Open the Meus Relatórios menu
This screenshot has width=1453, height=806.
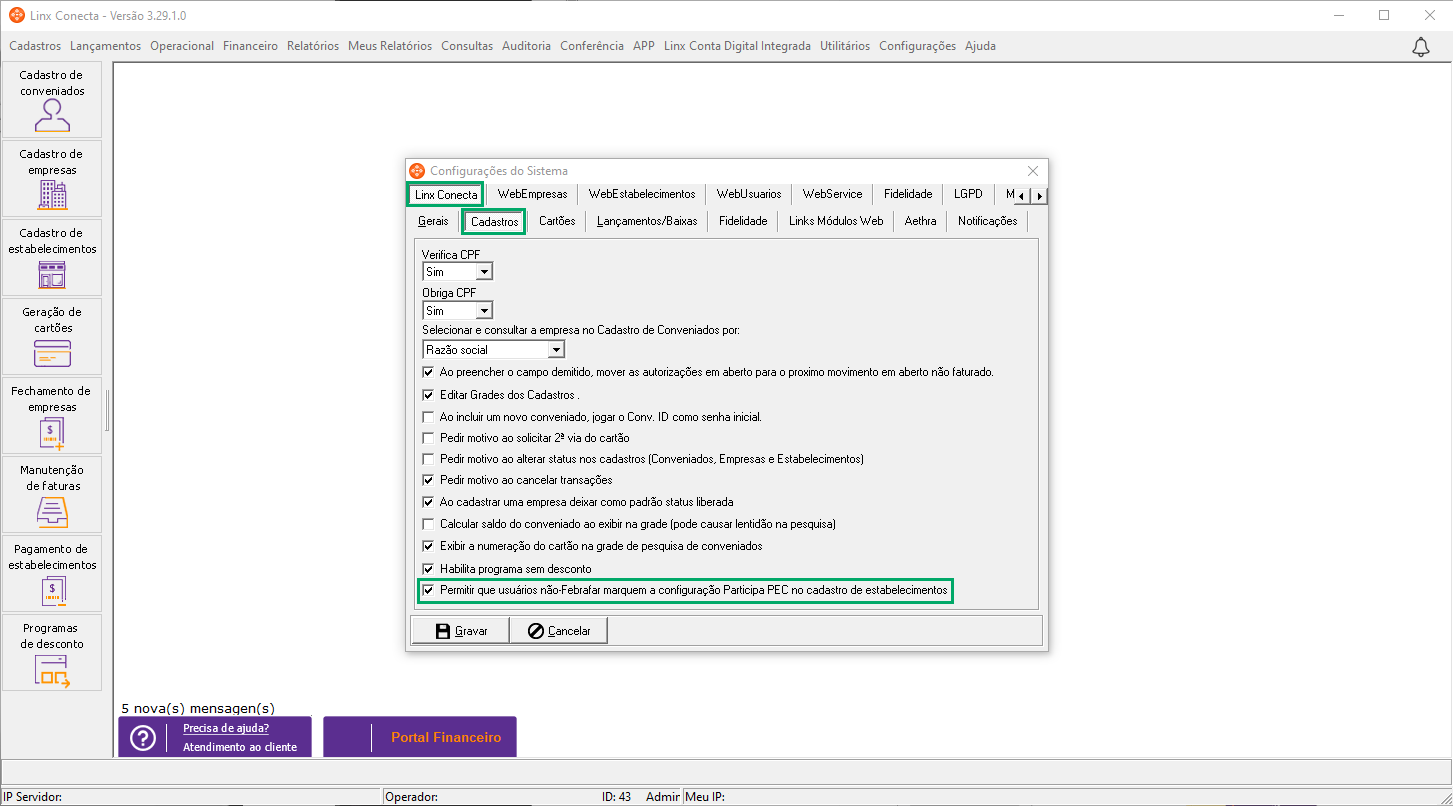click(x=390, y=46)
